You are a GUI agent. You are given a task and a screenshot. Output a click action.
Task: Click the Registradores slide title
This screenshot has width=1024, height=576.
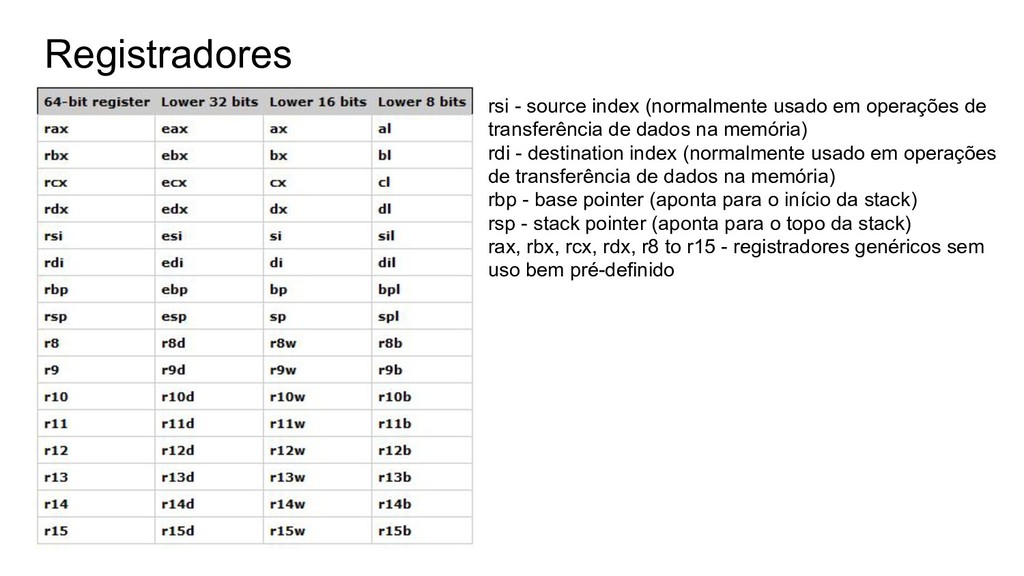click(x=168, y=54)
